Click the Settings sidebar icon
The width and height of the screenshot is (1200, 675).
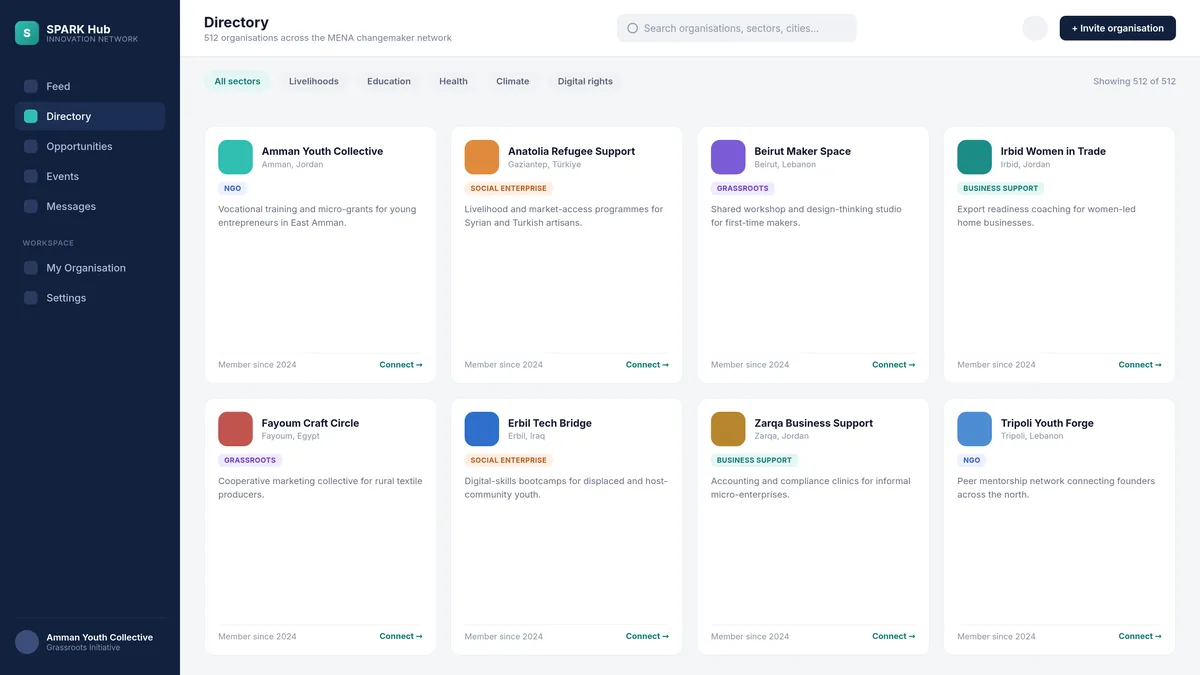(x=31, y=298)
